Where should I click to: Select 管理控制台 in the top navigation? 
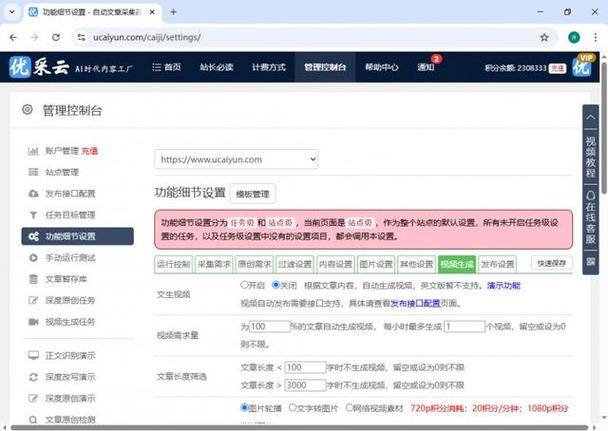tap(325, 67)
